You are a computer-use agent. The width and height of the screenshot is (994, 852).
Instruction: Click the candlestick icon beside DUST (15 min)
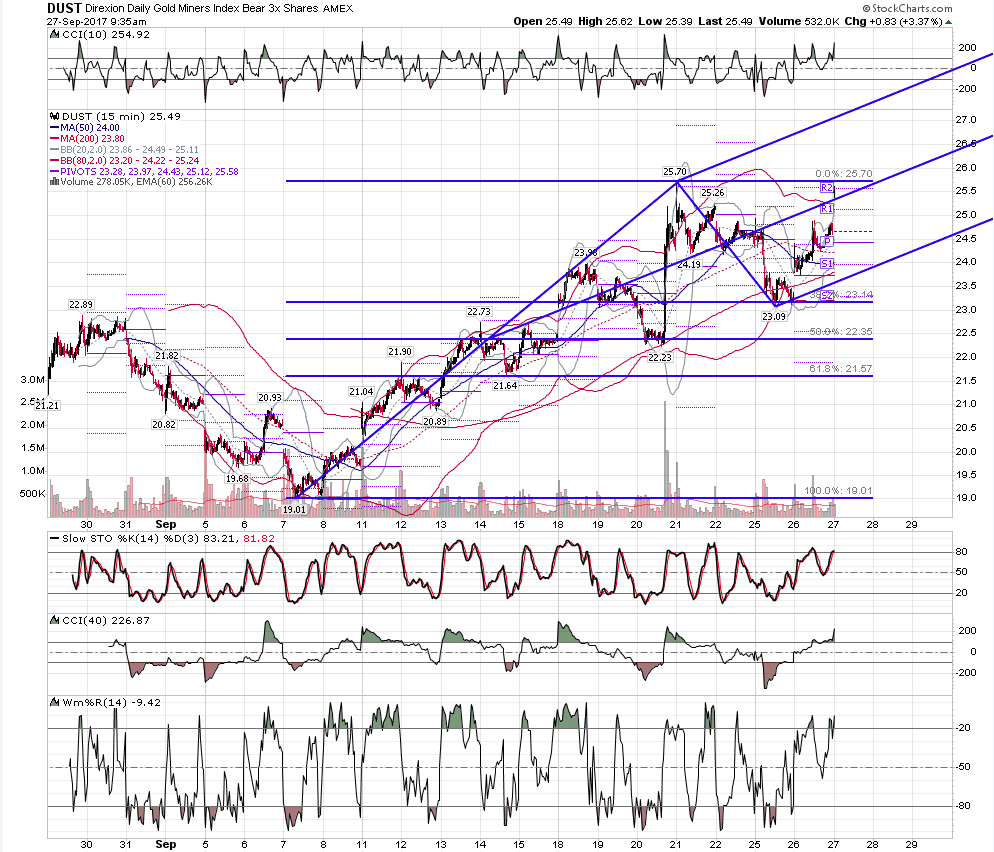pyautogui.click(x=55, y=117)
